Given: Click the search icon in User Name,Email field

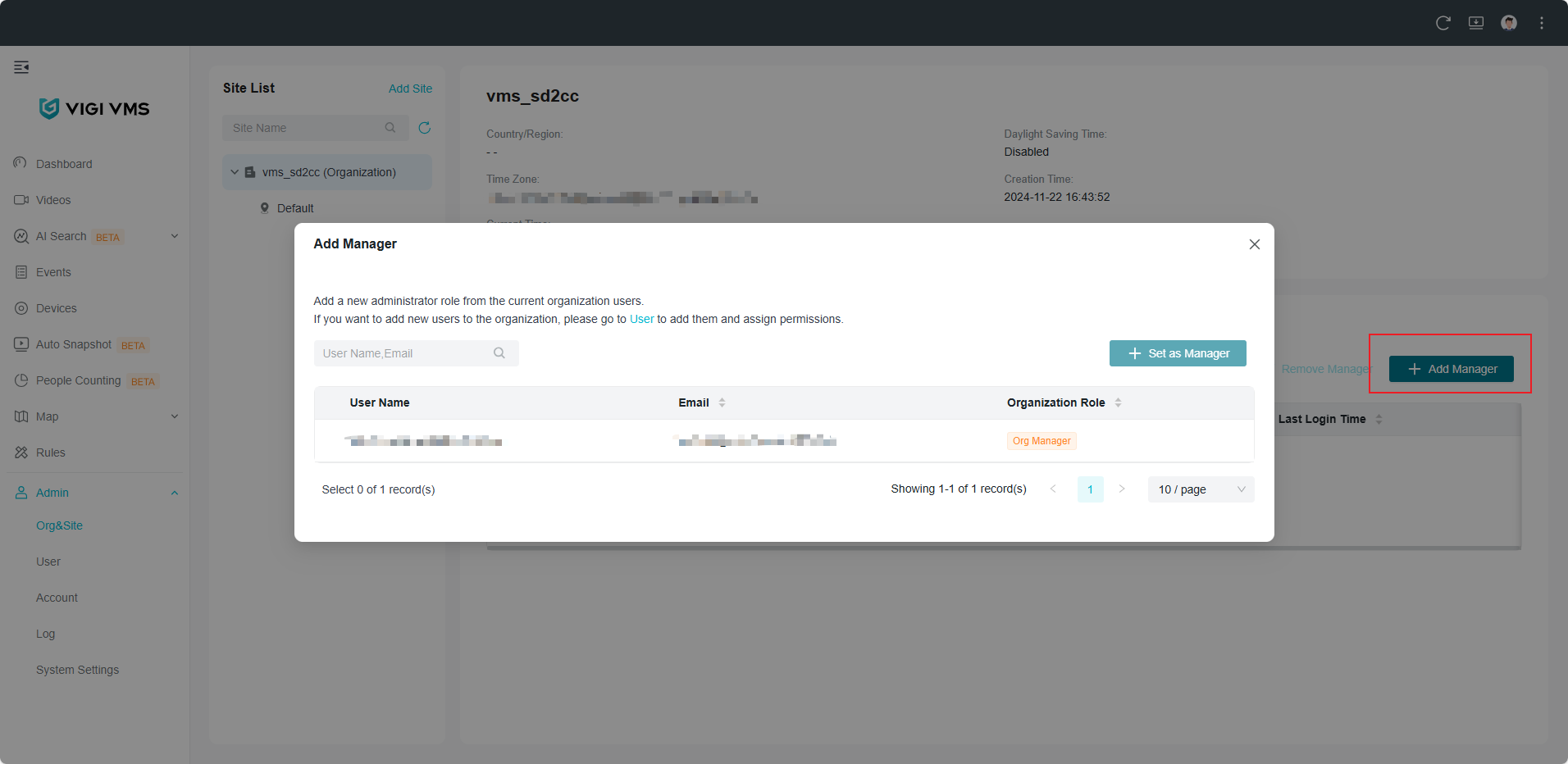Looking at the screenshot, I should [x=499, y=353].
